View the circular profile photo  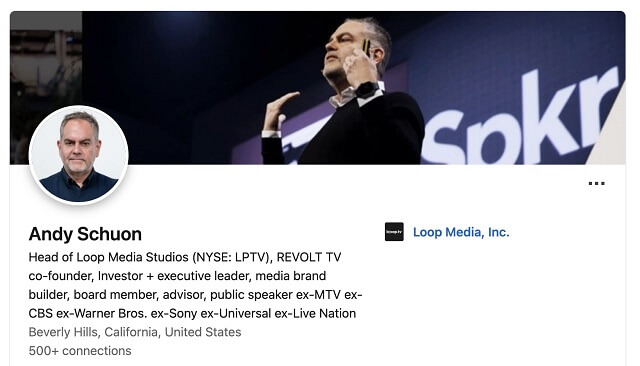(79, 155)
